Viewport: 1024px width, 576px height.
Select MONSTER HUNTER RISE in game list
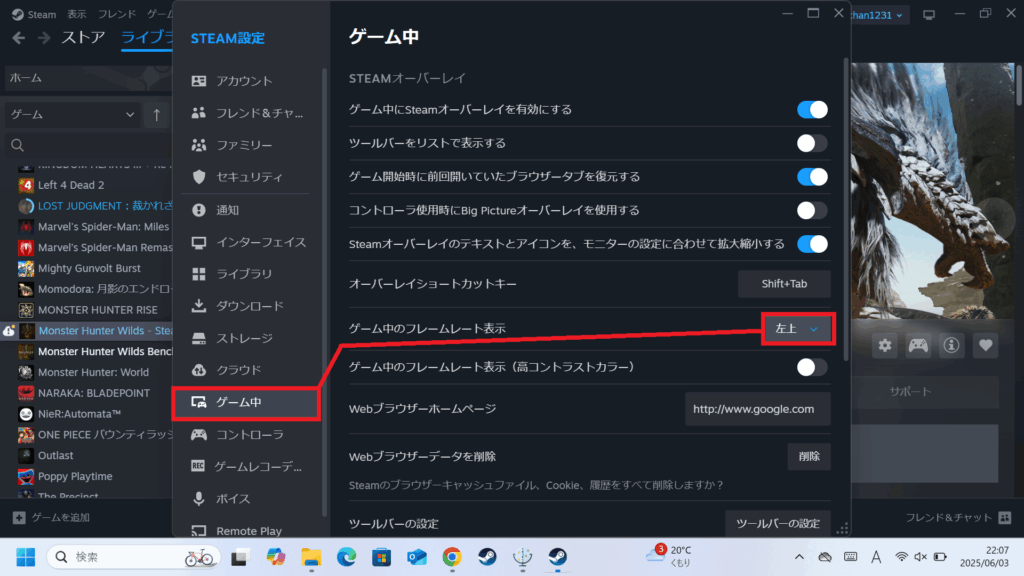pos(98,310)
